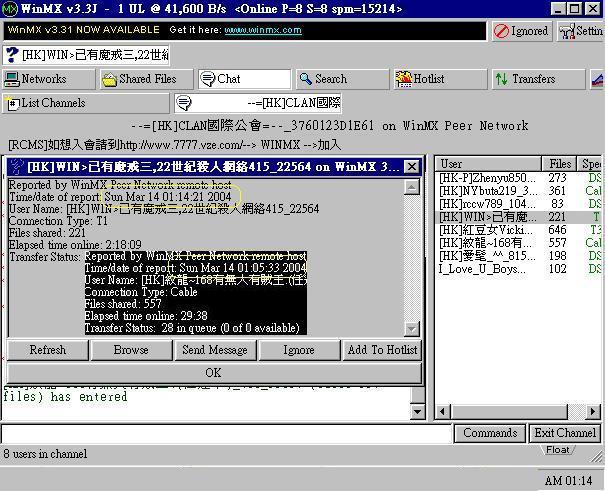This screenshot has width=605, height=491.
Task: Open List Channels
Action: (x=86, y=103)
